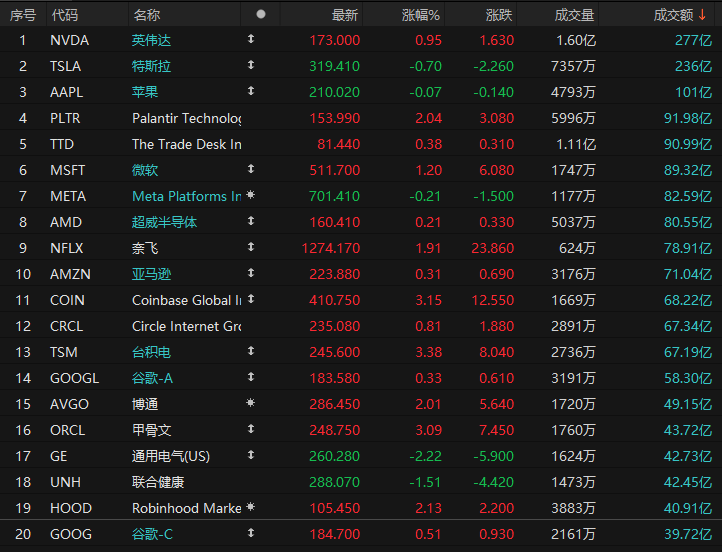Select 博通 name cell
The width and height of the screenshot is (722, 552).
(x=145, y=404)
